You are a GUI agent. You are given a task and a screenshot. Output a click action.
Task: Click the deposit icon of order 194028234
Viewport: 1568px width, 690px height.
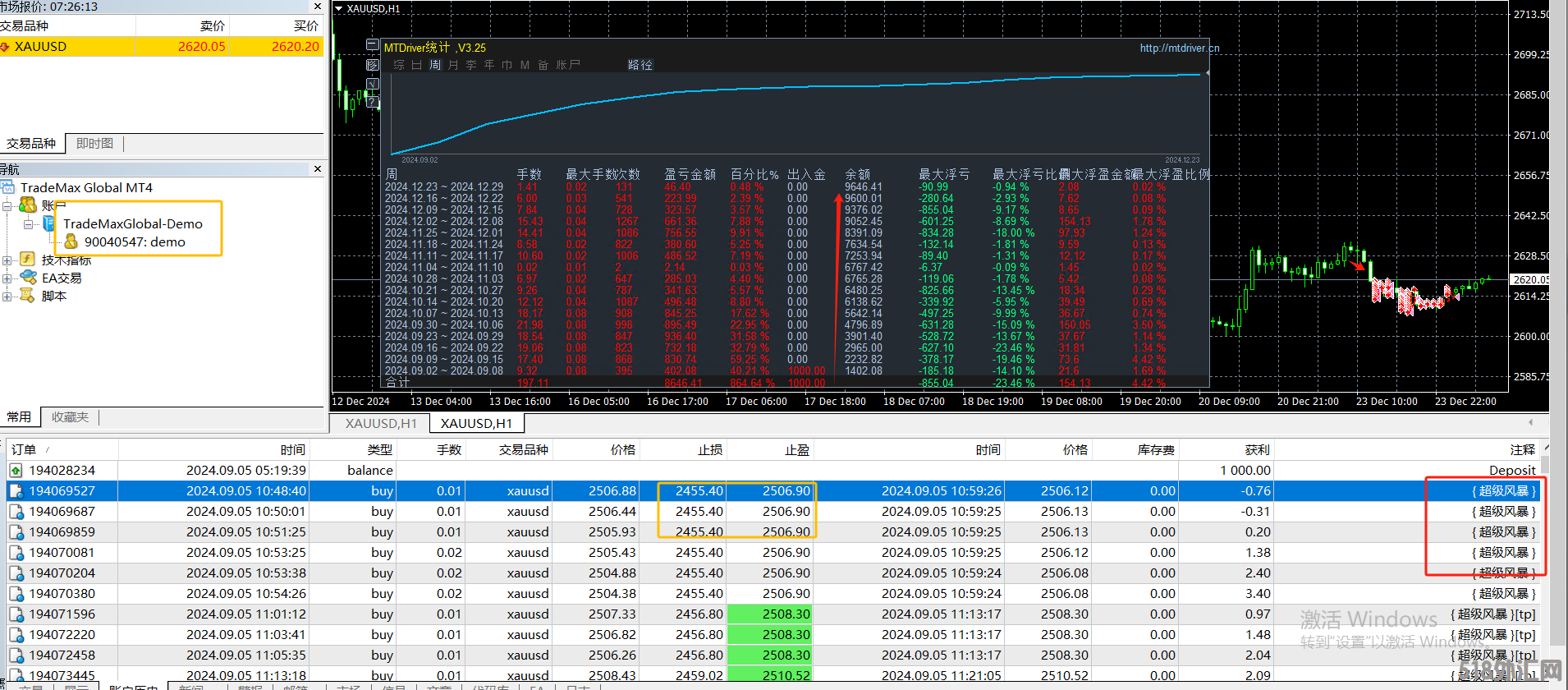point(16,471)
